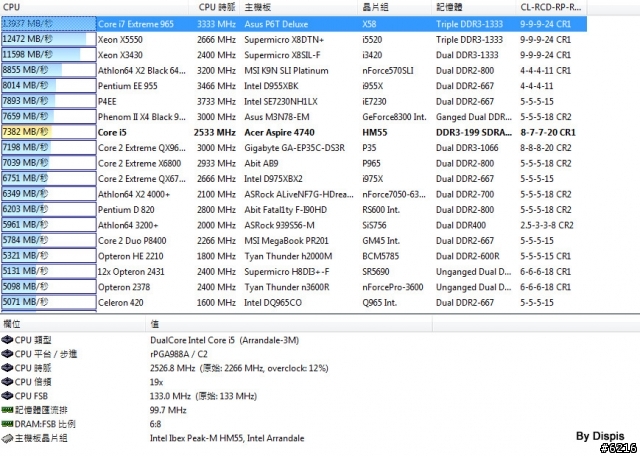The image size is (640, 456).
Task: Click the yellow 7382 MB/秒 result bar
Action: [49, 132]
